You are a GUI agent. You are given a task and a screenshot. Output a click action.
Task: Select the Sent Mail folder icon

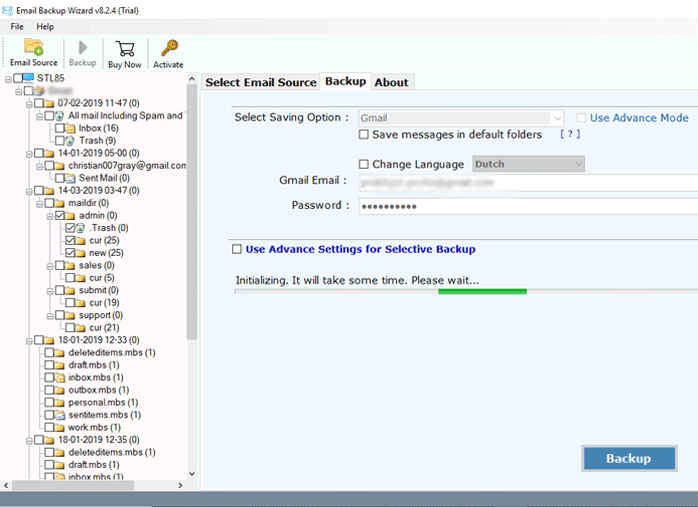72,177
